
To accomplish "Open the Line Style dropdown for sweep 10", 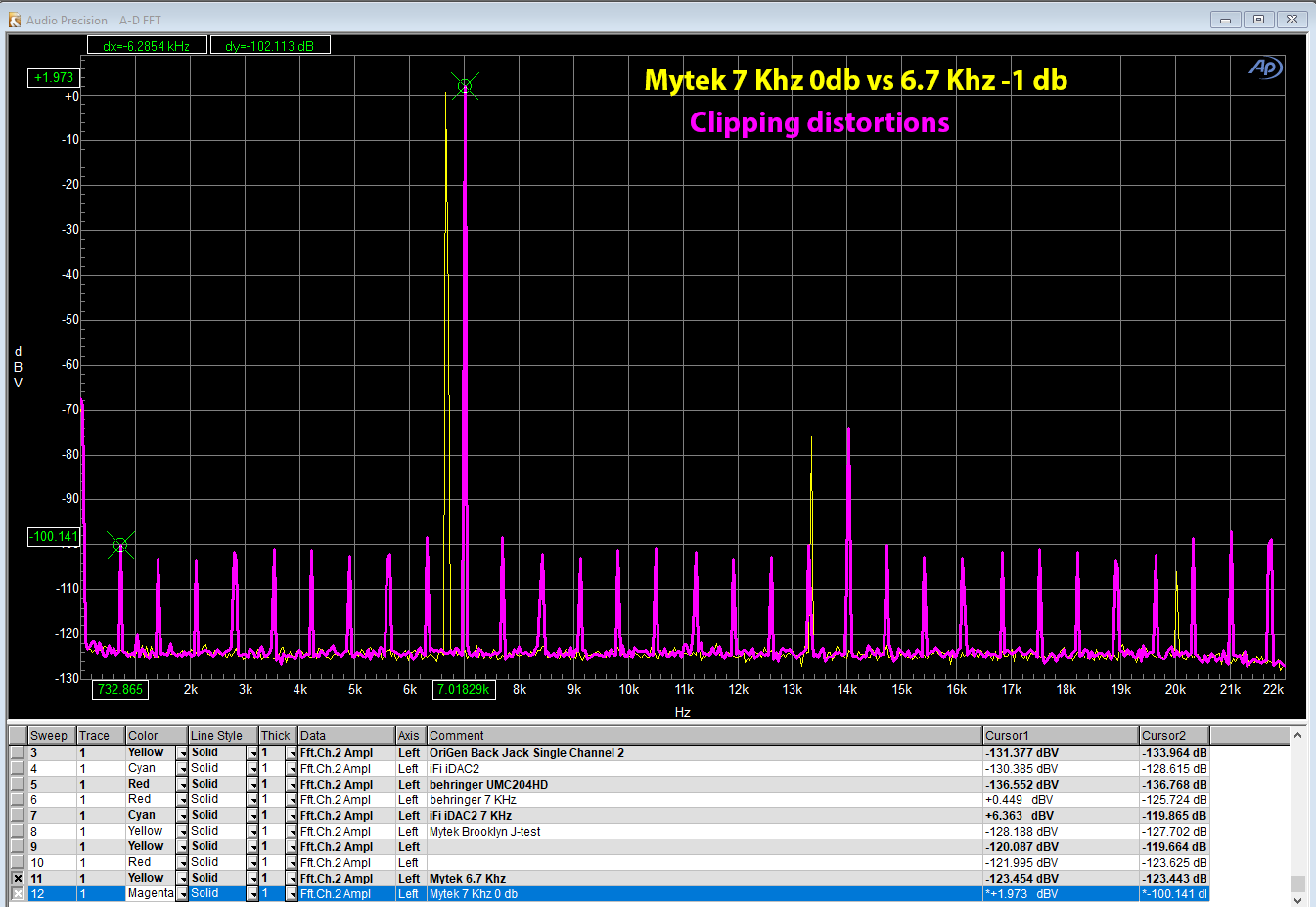I will (252, 863).
